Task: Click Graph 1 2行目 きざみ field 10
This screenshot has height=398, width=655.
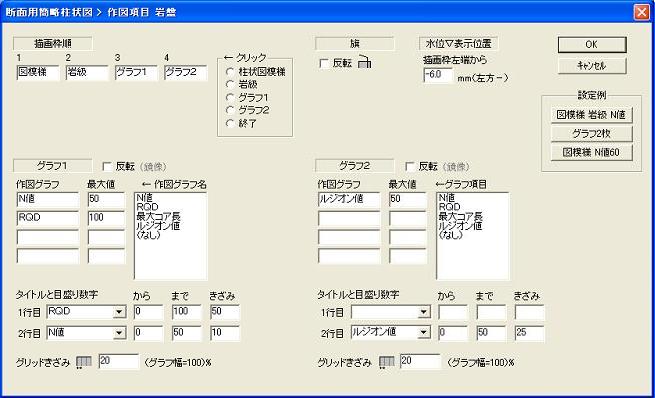Action: (225, 333)
